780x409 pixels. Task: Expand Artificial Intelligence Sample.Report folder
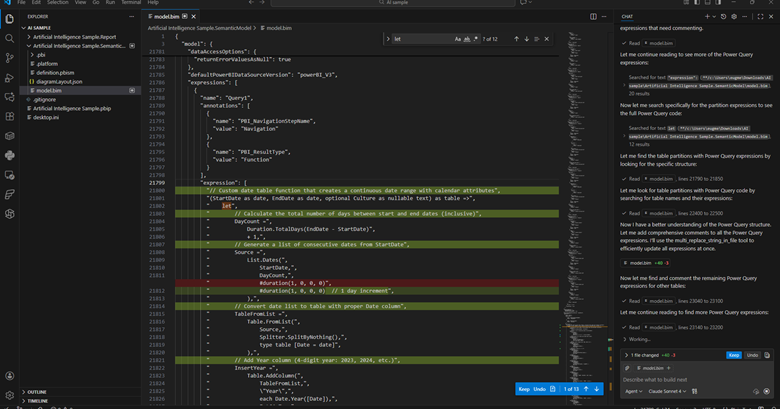(75, 37)
